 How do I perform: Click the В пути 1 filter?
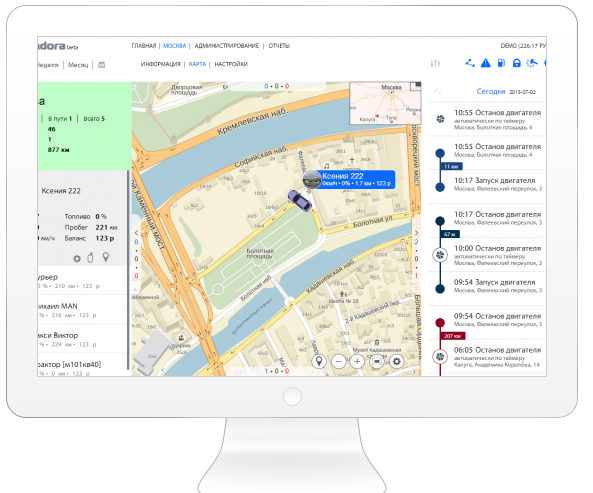60,119
